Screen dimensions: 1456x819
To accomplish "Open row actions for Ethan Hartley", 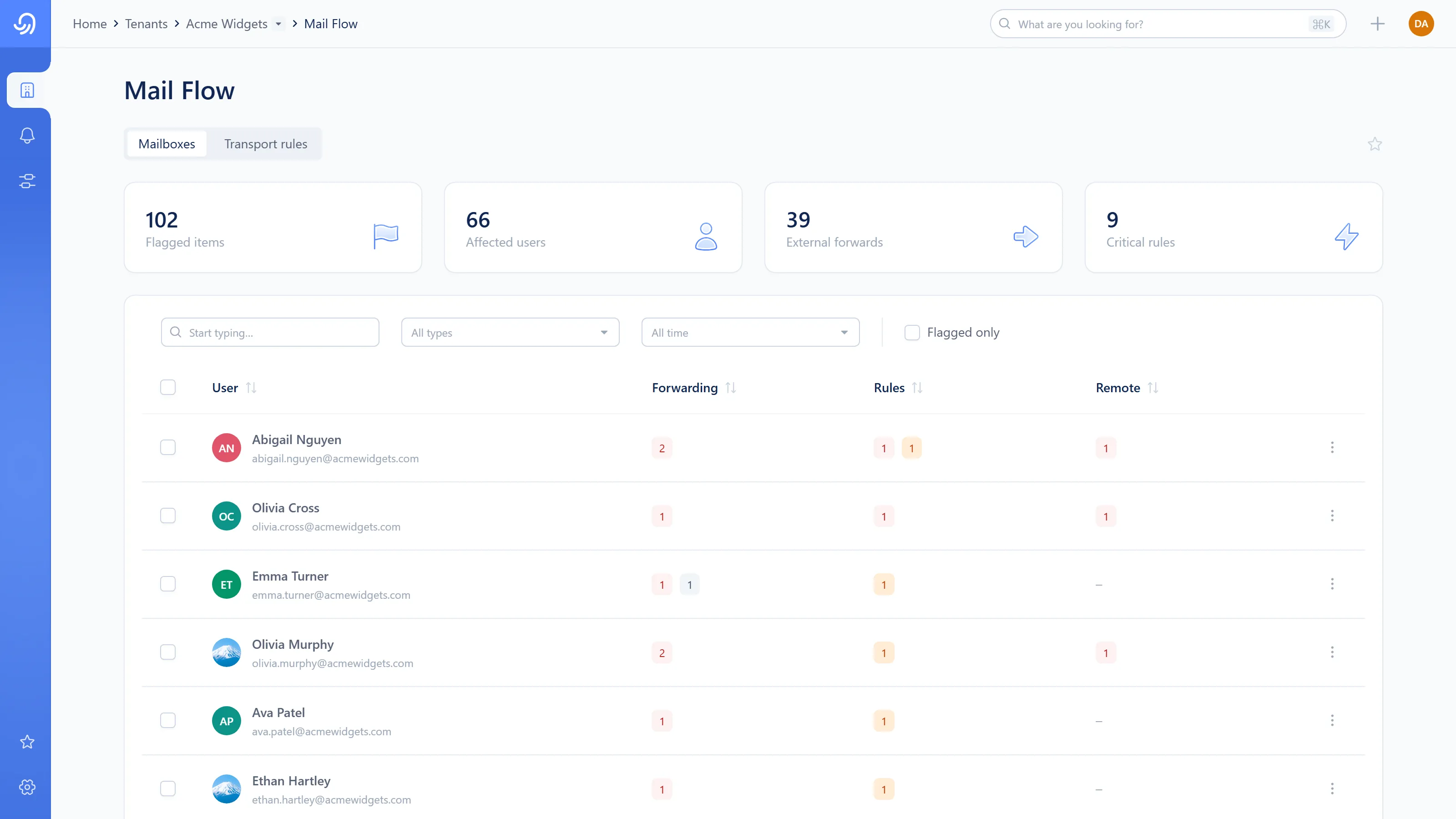I will [1332, 789].
